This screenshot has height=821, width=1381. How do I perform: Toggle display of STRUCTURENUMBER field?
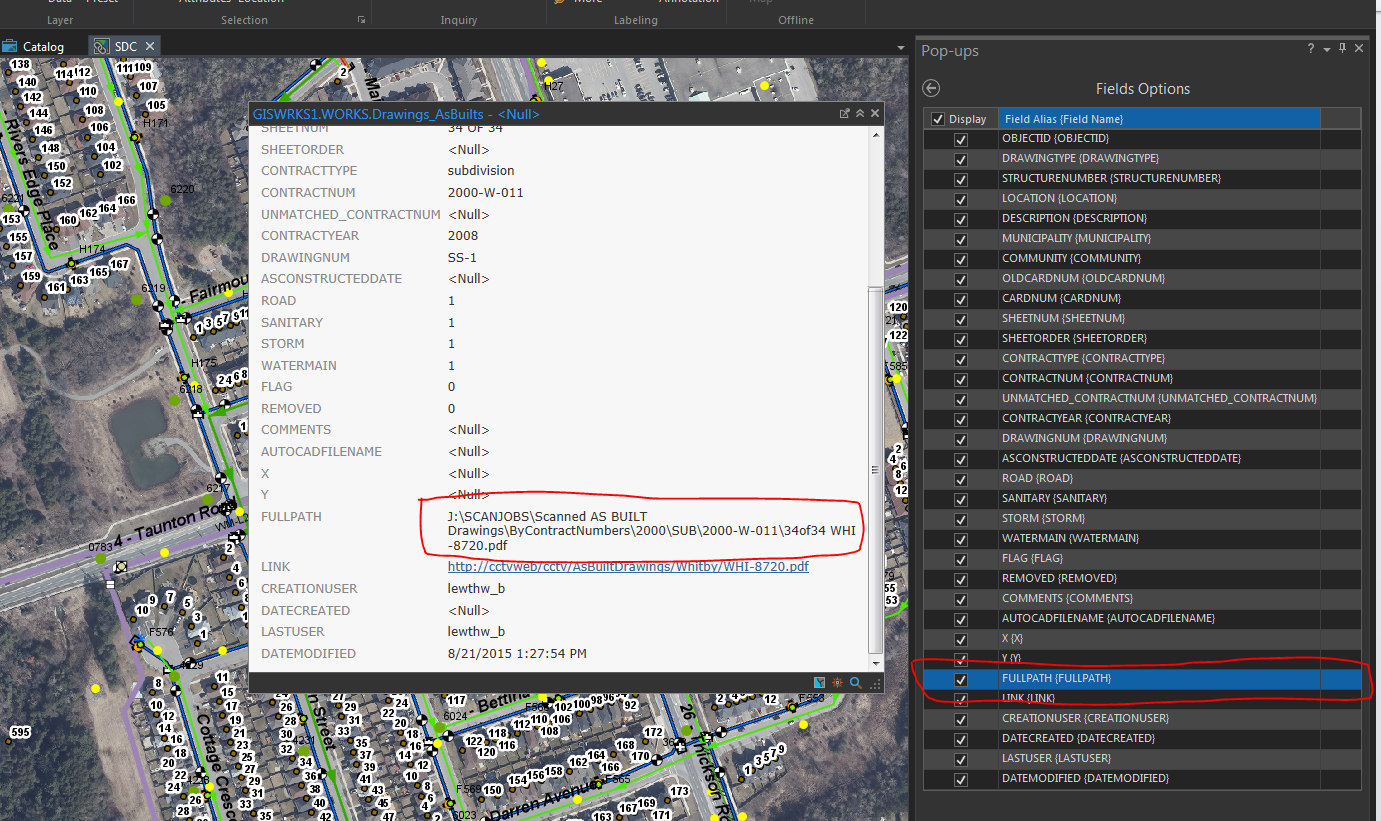pyautogui.click(x=961, y=179)
